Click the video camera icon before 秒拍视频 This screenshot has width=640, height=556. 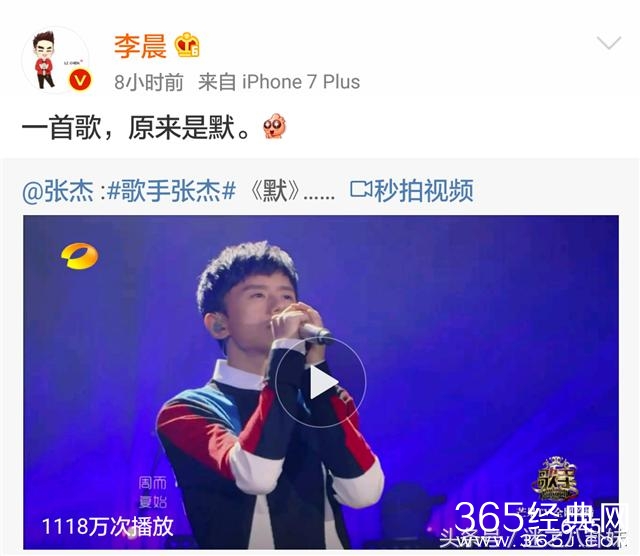tap(361, 189)
